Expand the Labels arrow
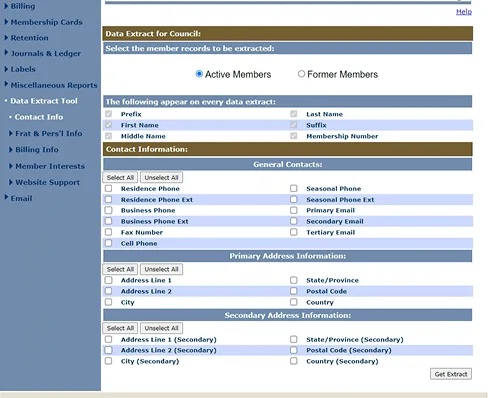The height and width of the screenshot is (398, 488). point(6,69)
